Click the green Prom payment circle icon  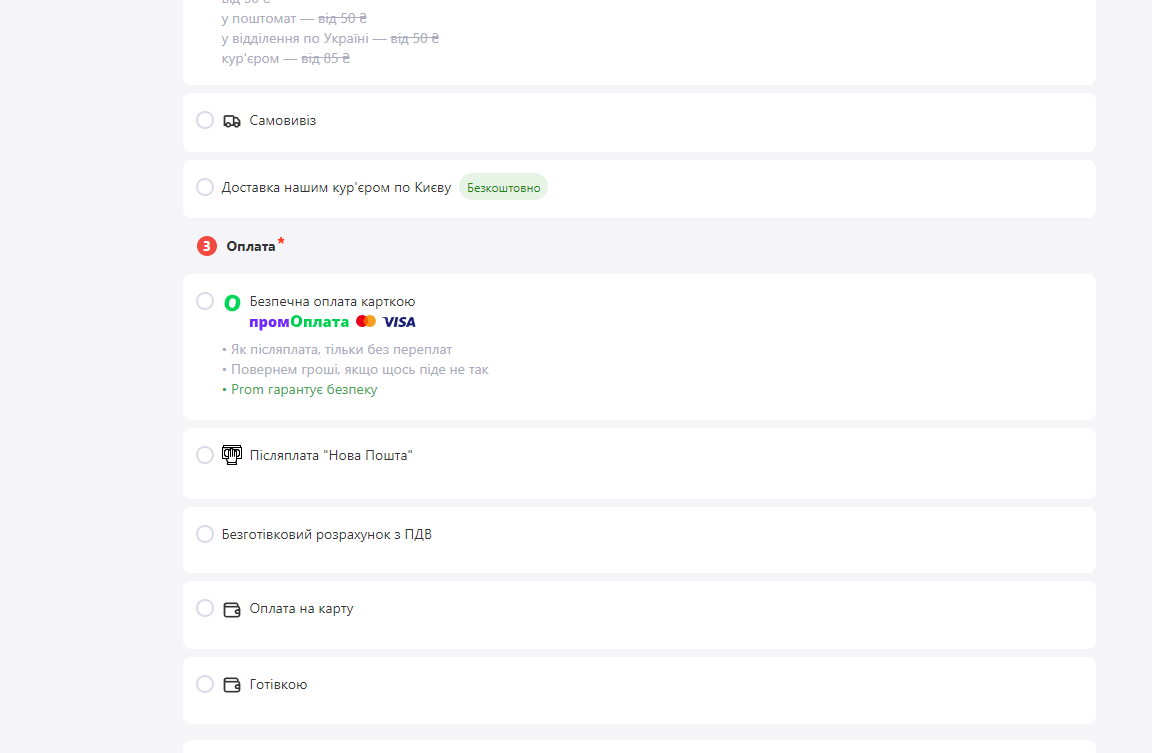[x=232, y=303]
